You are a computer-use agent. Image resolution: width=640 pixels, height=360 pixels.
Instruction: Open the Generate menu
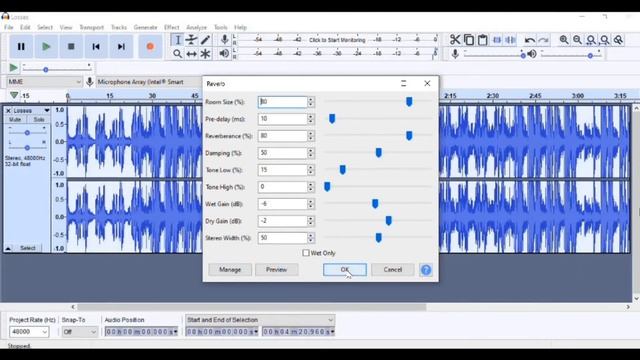tap(145, 27)
